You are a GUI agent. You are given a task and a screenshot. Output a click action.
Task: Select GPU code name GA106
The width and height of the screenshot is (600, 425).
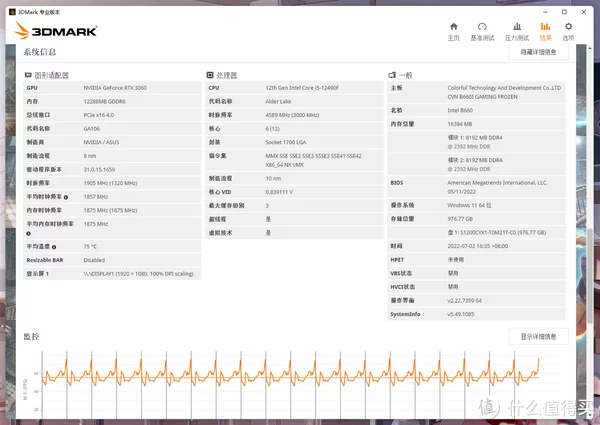point(91,129)
